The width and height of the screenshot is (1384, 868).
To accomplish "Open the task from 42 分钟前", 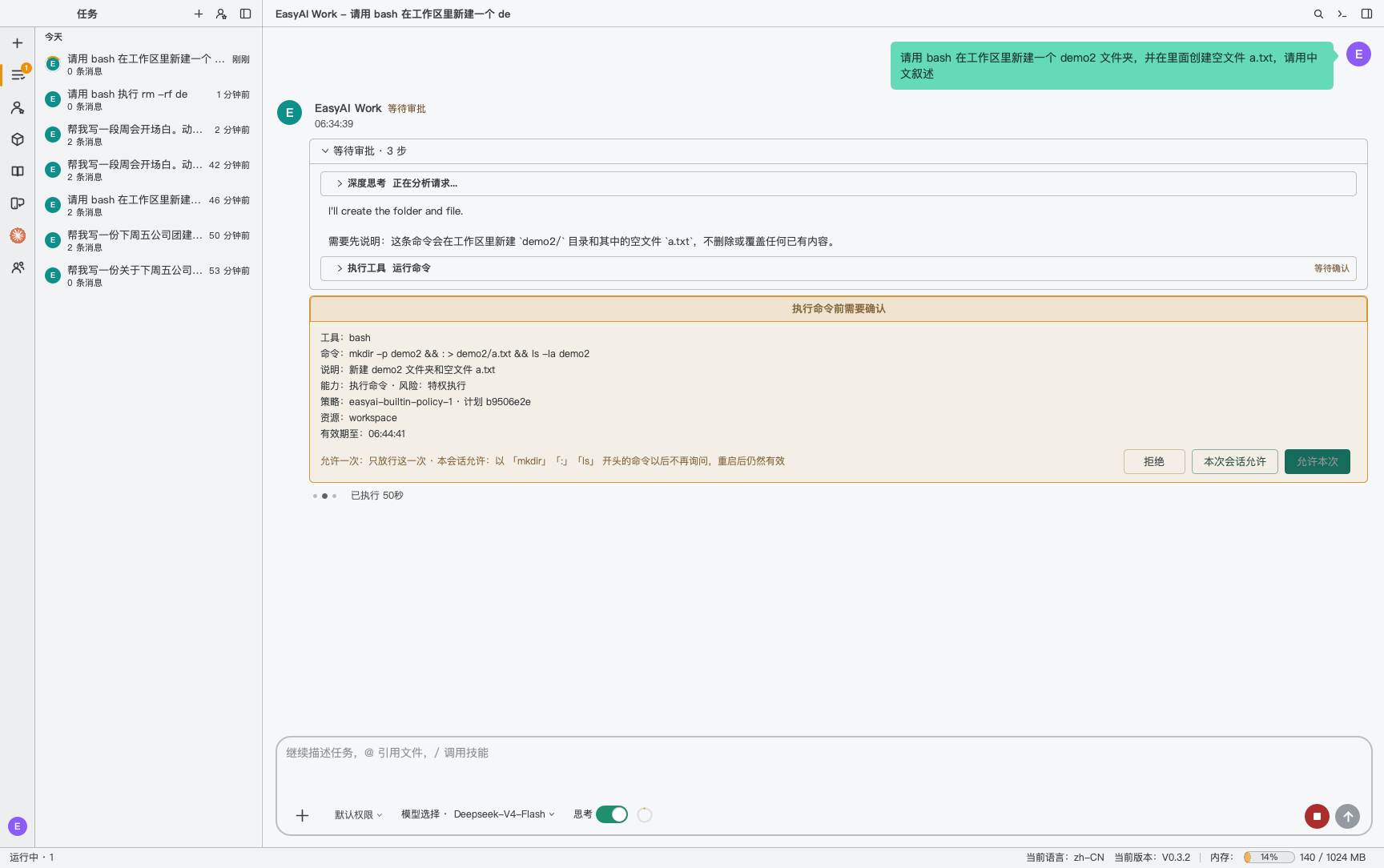I will click(x=148, y=170).
